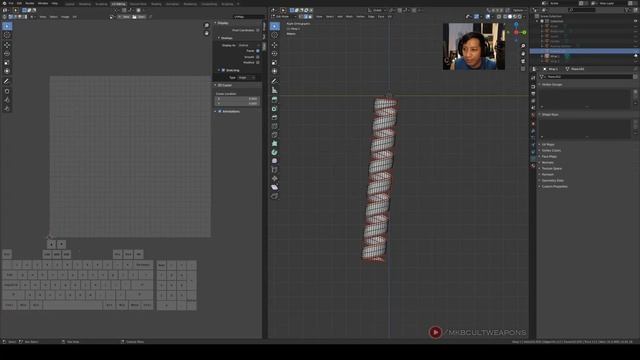Activate the Bevel tool
This screenshot has width=640, height=360.
275,118
